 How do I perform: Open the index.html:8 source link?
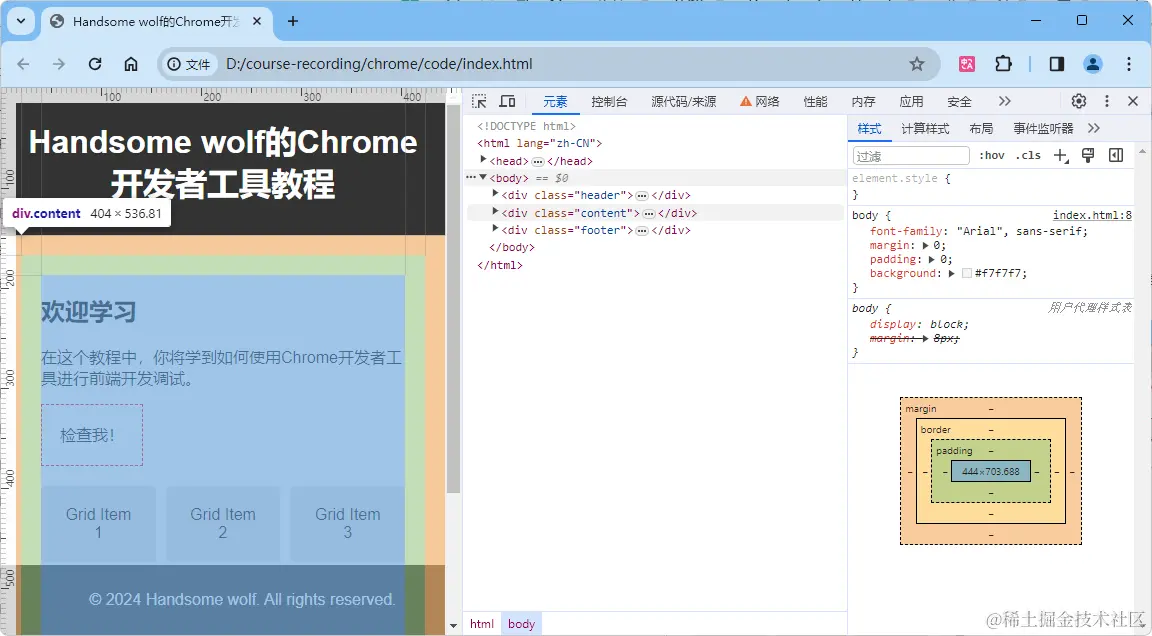tap(1092, 215)
